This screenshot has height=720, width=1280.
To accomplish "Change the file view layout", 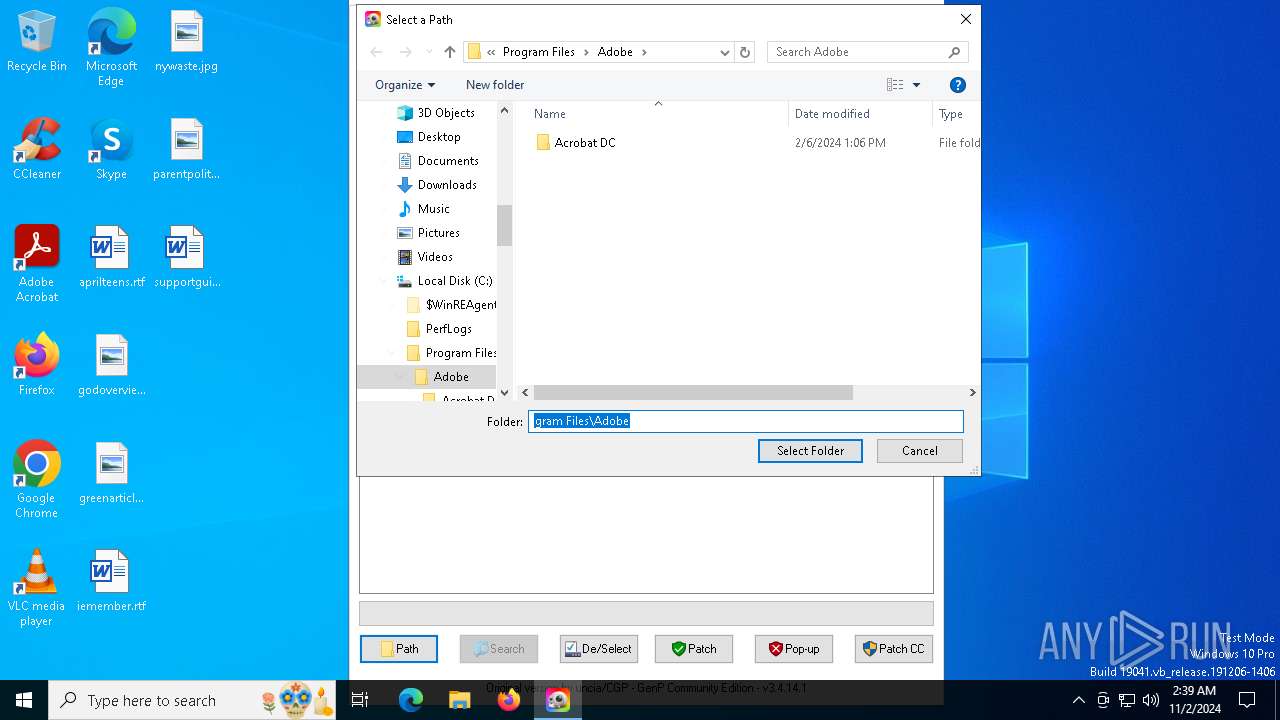I will pos(895,85).
